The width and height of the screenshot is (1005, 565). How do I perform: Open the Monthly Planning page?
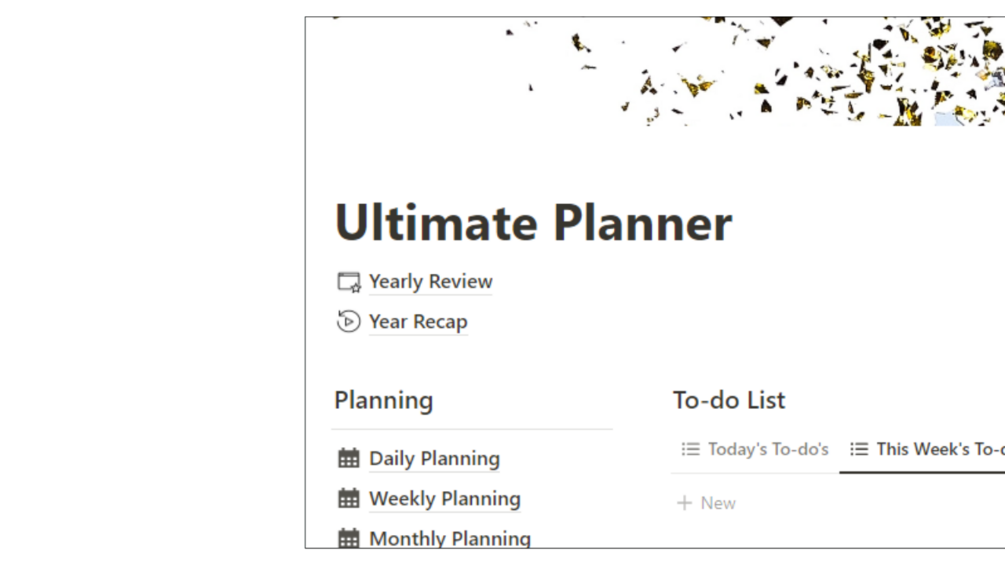coord(450,538)
